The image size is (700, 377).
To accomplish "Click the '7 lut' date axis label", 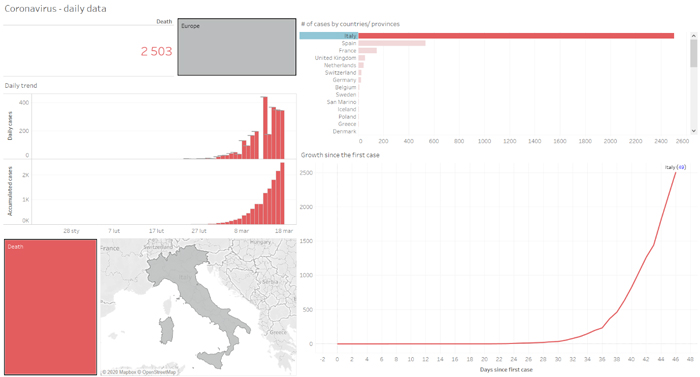I will (x=114, y=231).
